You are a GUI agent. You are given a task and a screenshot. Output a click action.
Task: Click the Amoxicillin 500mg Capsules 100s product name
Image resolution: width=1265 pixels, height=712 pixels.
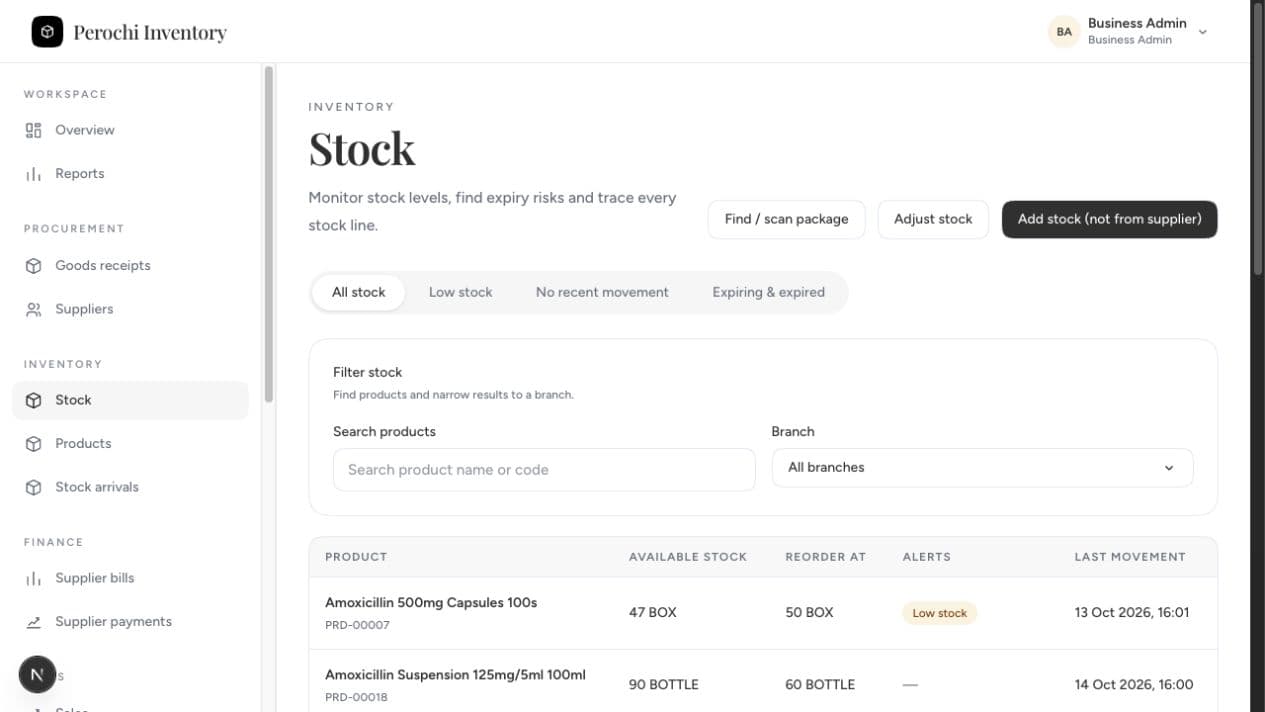click(431, 603)
